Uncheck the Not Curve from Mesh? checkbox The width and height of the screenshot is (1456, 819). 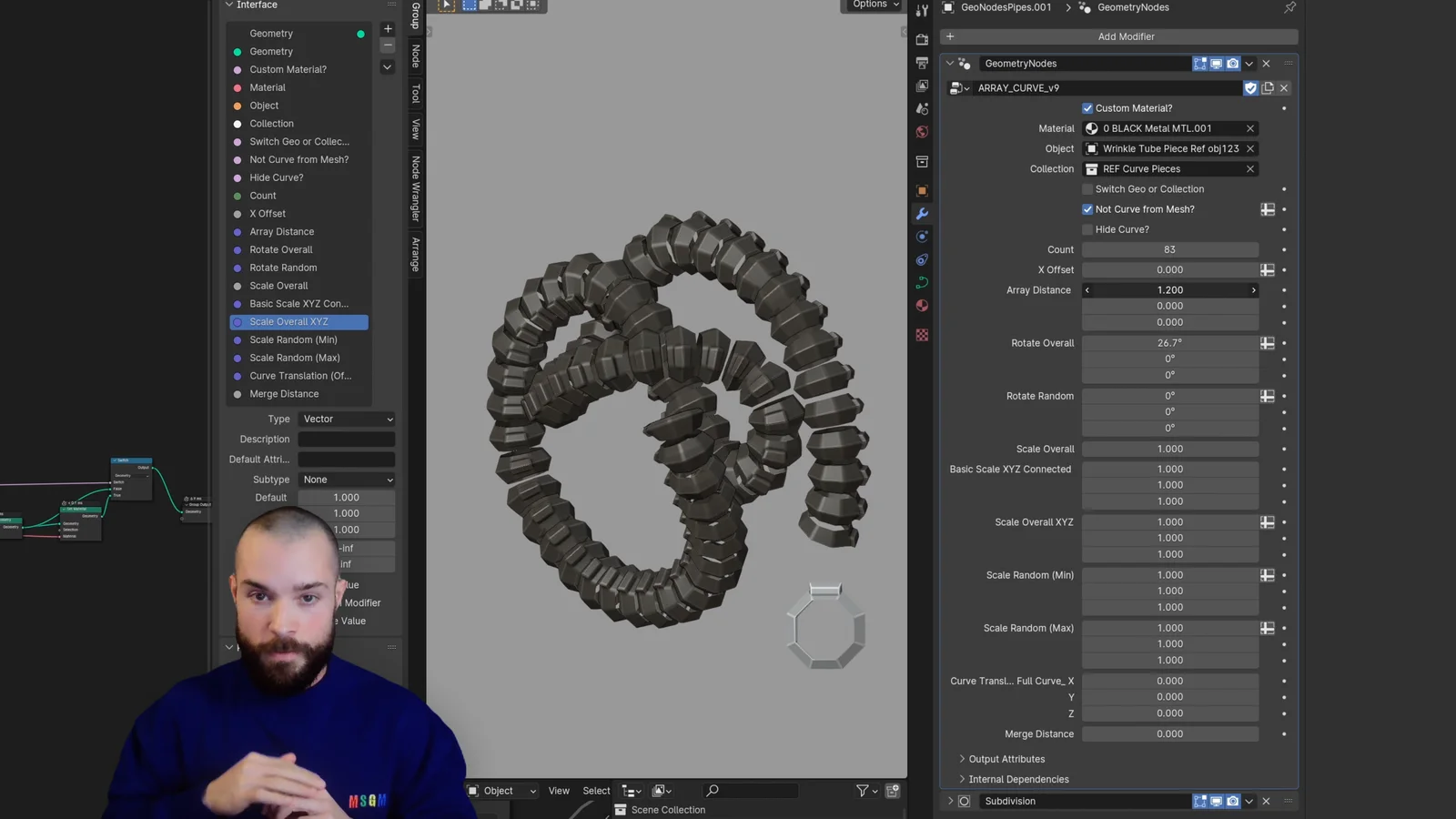[x=1087, y=208]
